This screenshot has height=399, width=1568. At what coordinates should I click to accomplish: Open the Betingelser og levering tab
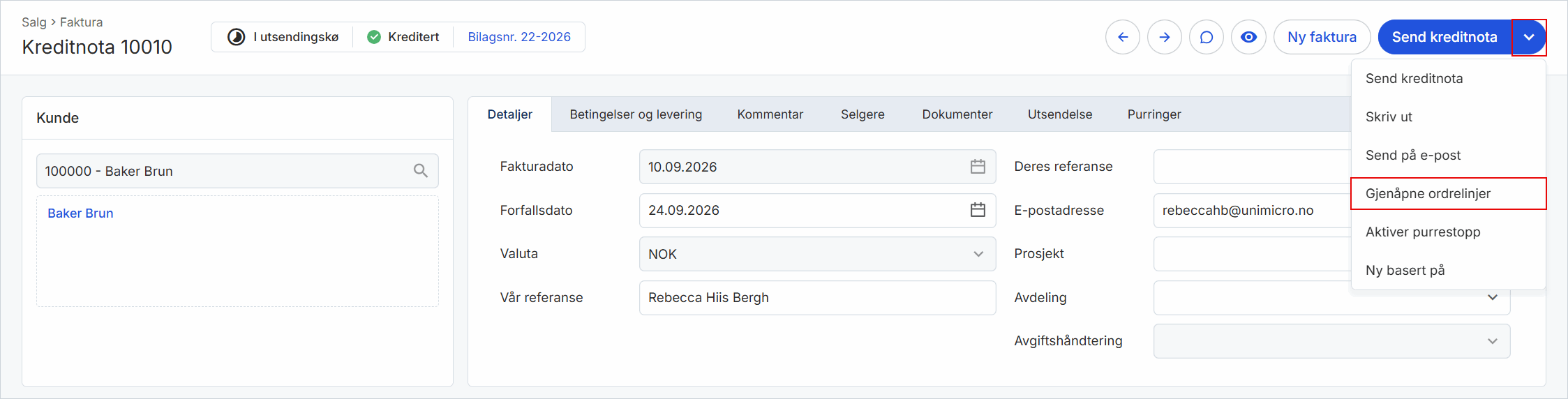(636, 114)
